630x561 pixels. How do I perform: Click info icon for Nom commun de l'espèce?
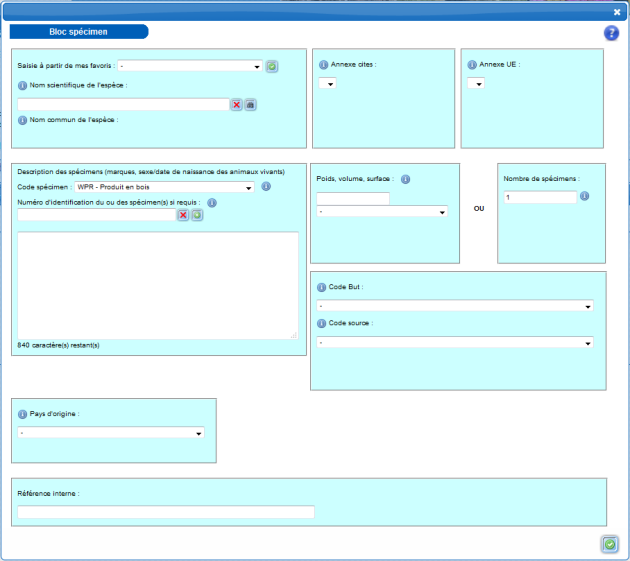[x=22, y=120]
